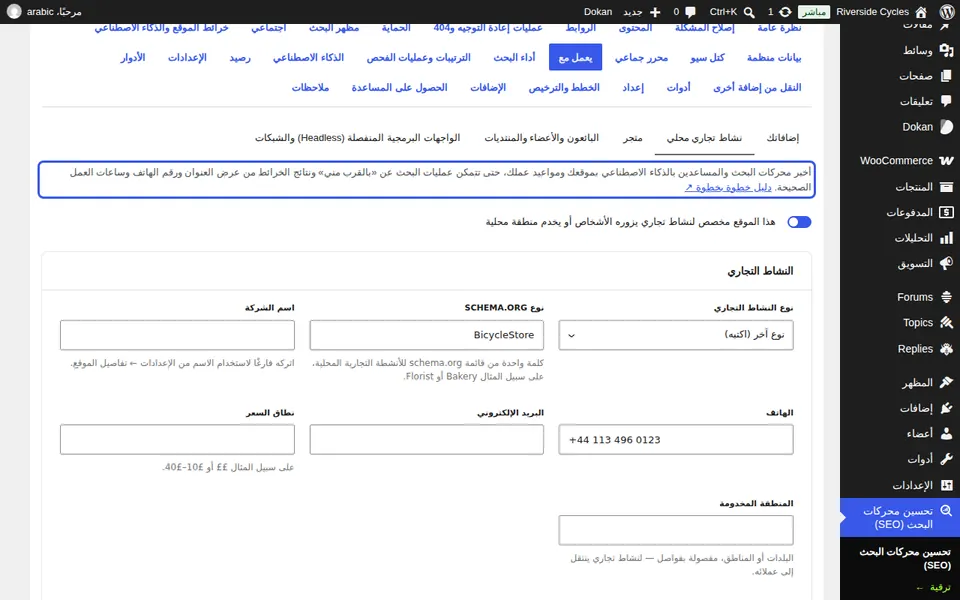The height and width of the screenshot is (600, 960).
Task: Click the SCHEMA.ORG type field with BicycleStore
Action: 426,335
